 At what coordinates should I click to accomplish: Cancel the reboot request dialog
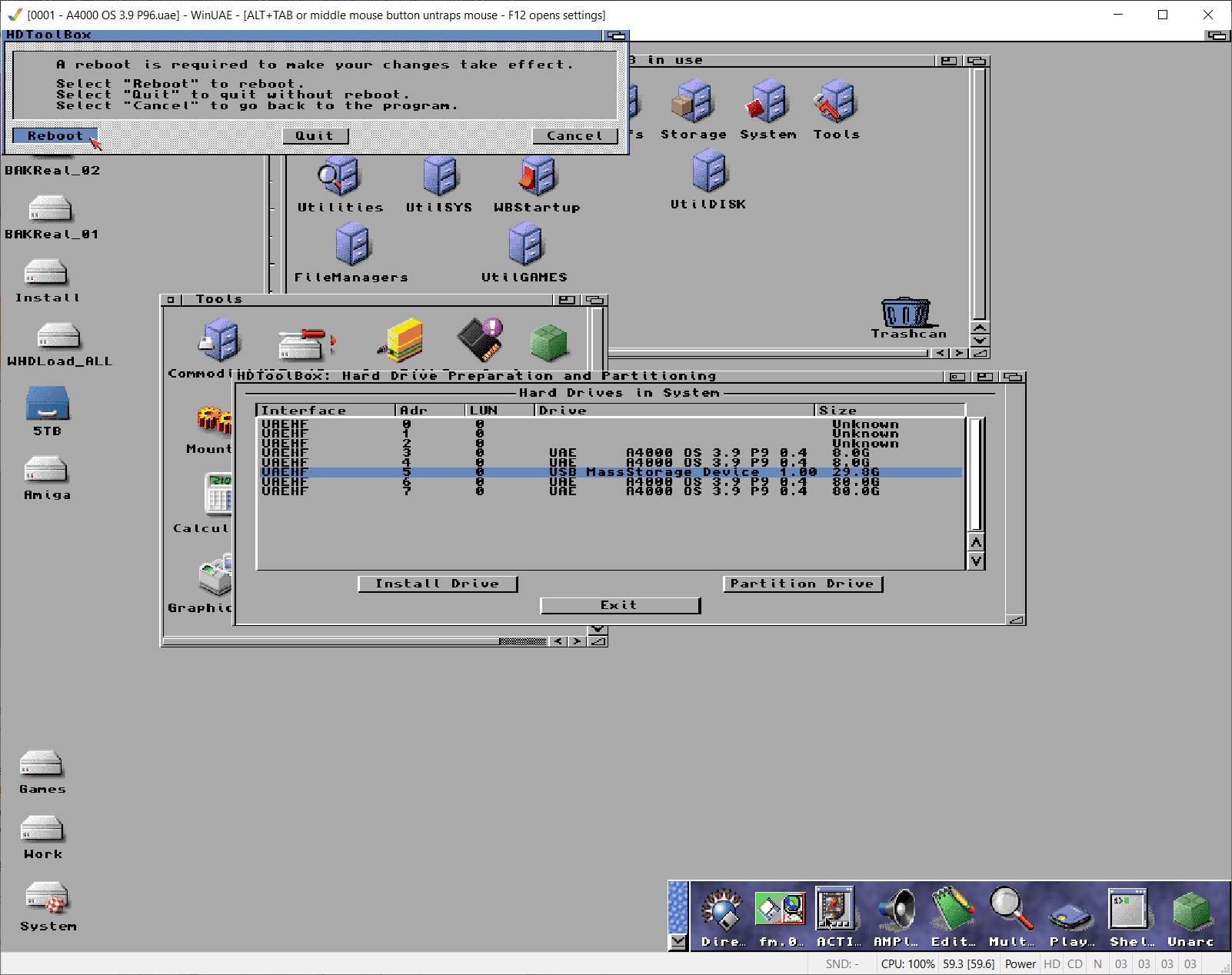pyautogui.click(x=574, y=135)
